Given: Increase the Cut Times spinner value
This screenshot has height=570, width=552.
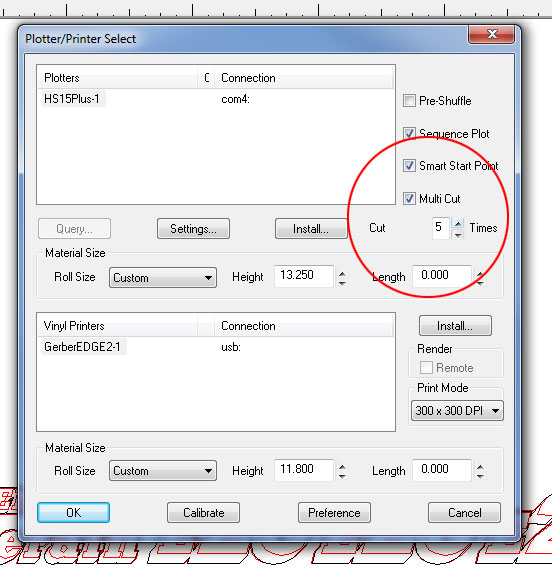Looking at the screenshot, I should 458,223.
